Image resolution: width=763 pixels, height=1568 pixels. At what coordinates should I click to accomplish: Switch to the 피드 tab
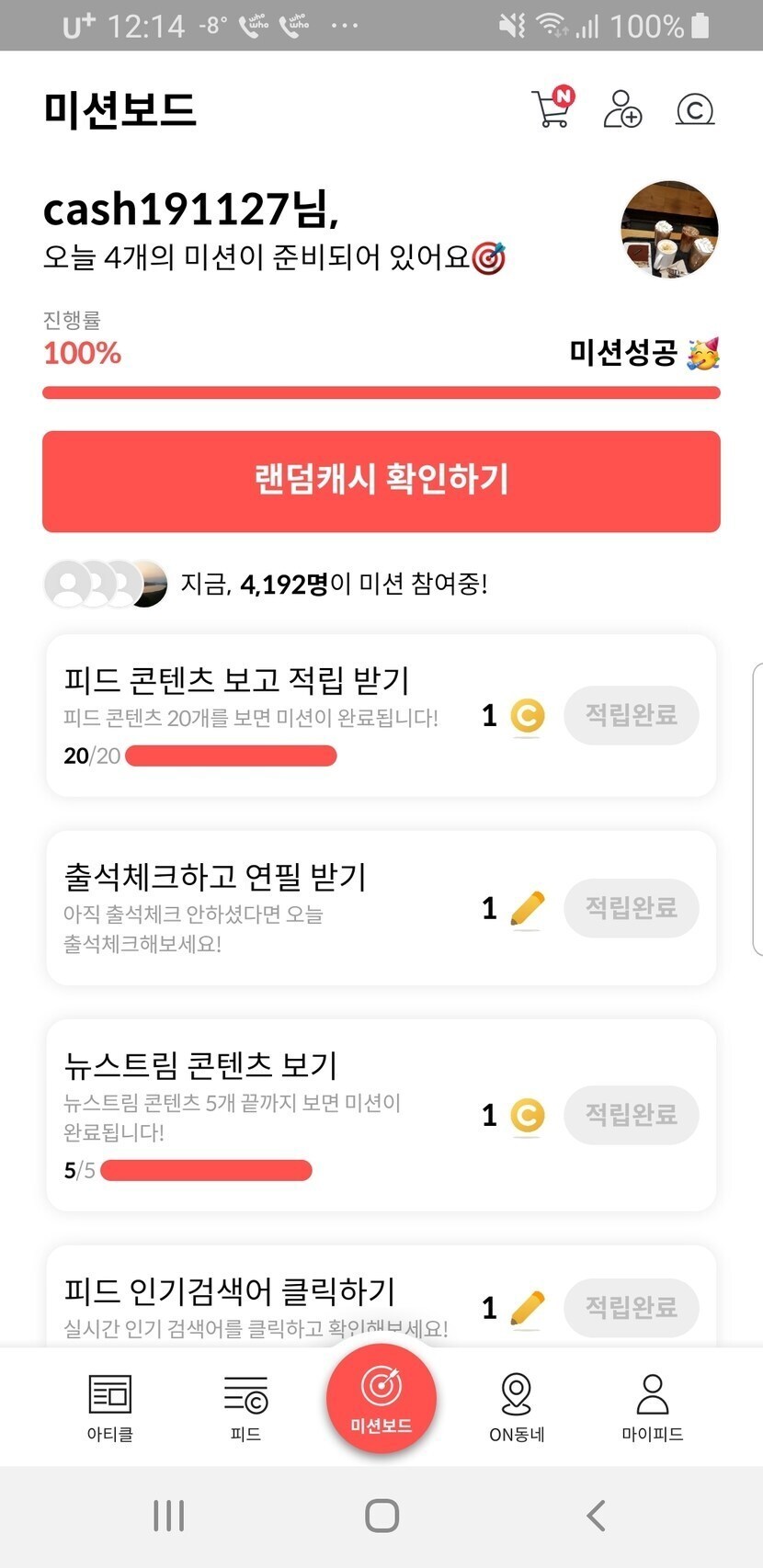[x=245, y=1407]
